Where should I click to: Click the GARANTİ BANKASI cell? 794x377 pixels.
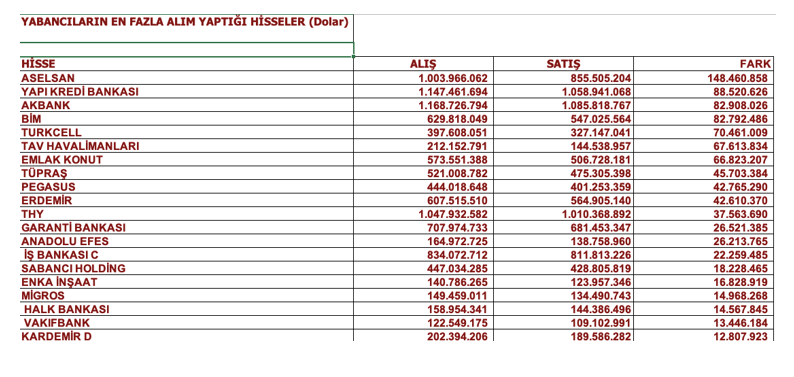(186, 227)
